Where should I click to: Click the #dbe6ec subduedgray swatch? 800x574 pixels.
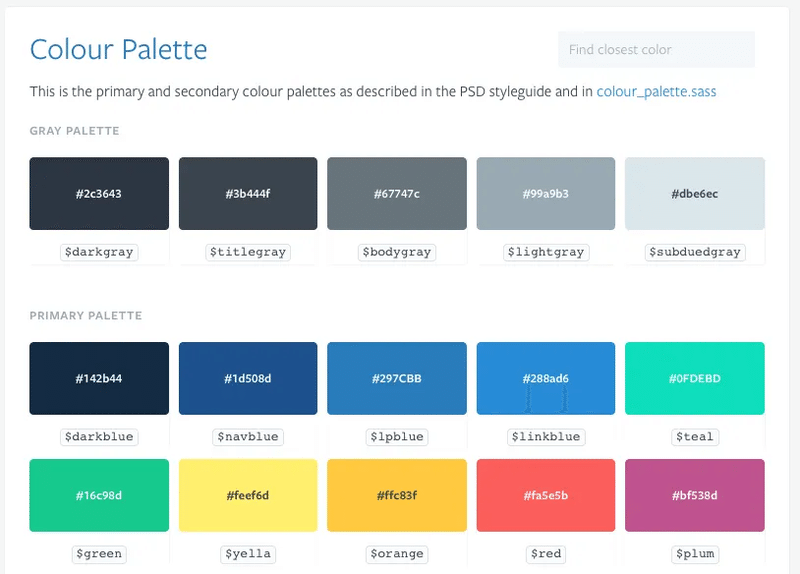coord(695,193)
